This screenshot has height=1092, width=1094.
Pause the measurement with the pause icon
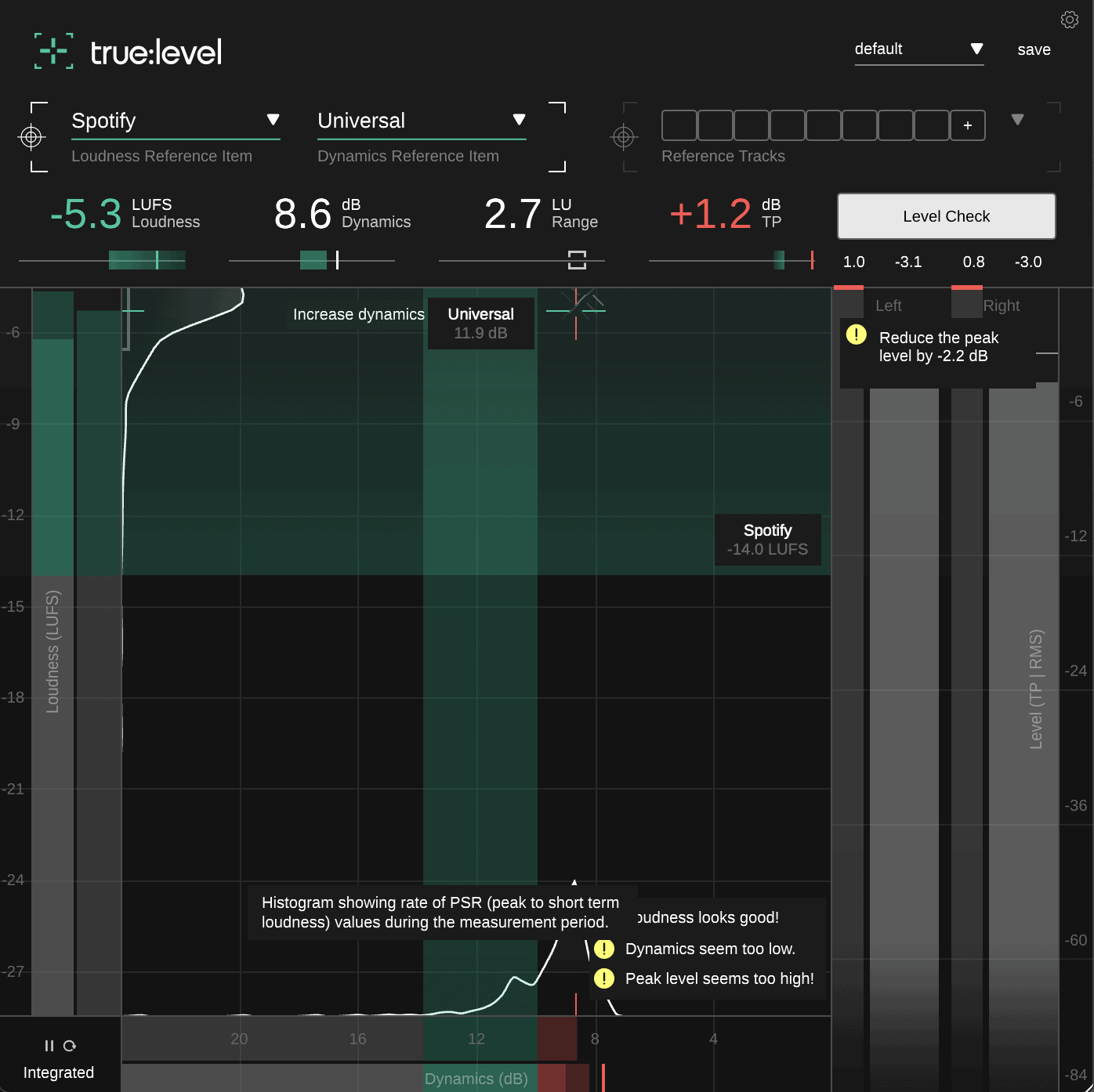click(49, 1046)
